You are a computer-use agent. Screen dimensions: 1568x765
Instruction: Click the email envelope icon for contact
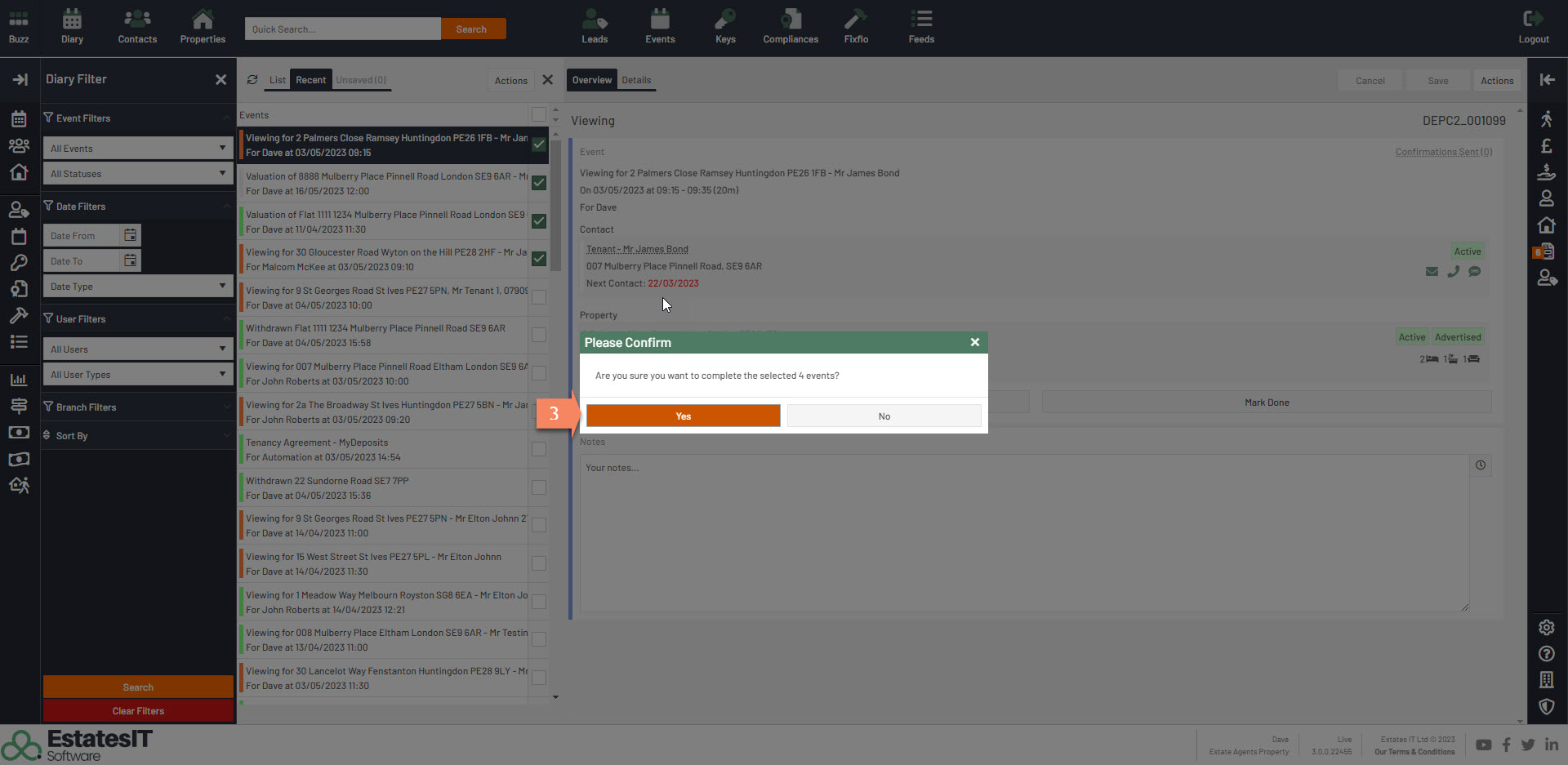click(1432, 272)
